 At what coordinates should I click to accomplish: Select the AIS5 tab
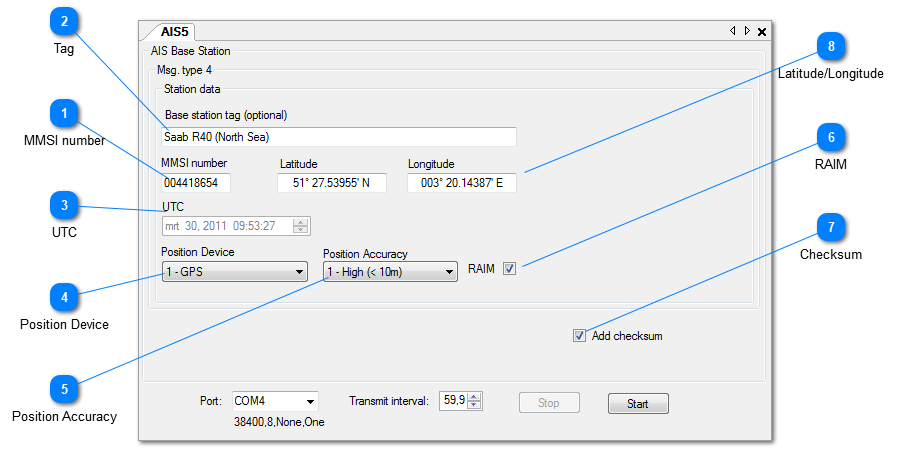174,32
